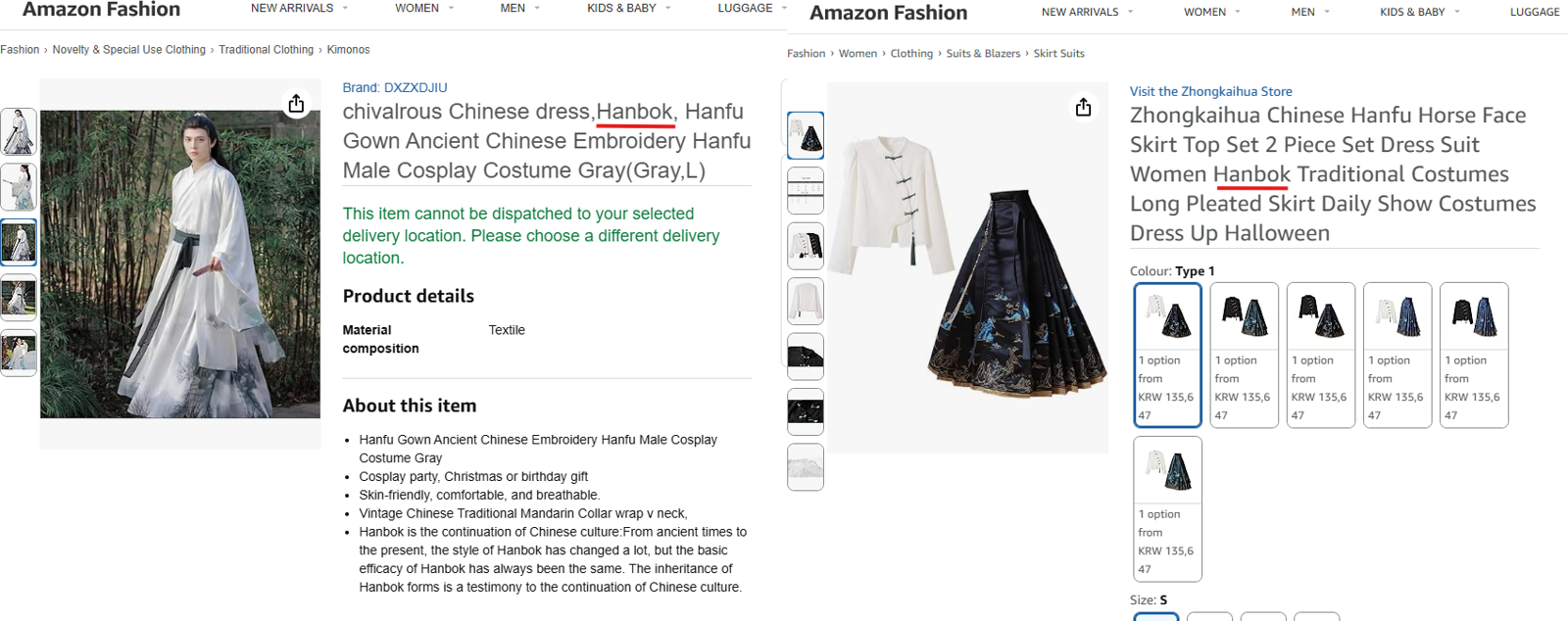Image resolution: width=1568 pixels, height=621 pixels.
Task: Open the last lace thumbnail in the right gallery
Action: coord(805,467)
